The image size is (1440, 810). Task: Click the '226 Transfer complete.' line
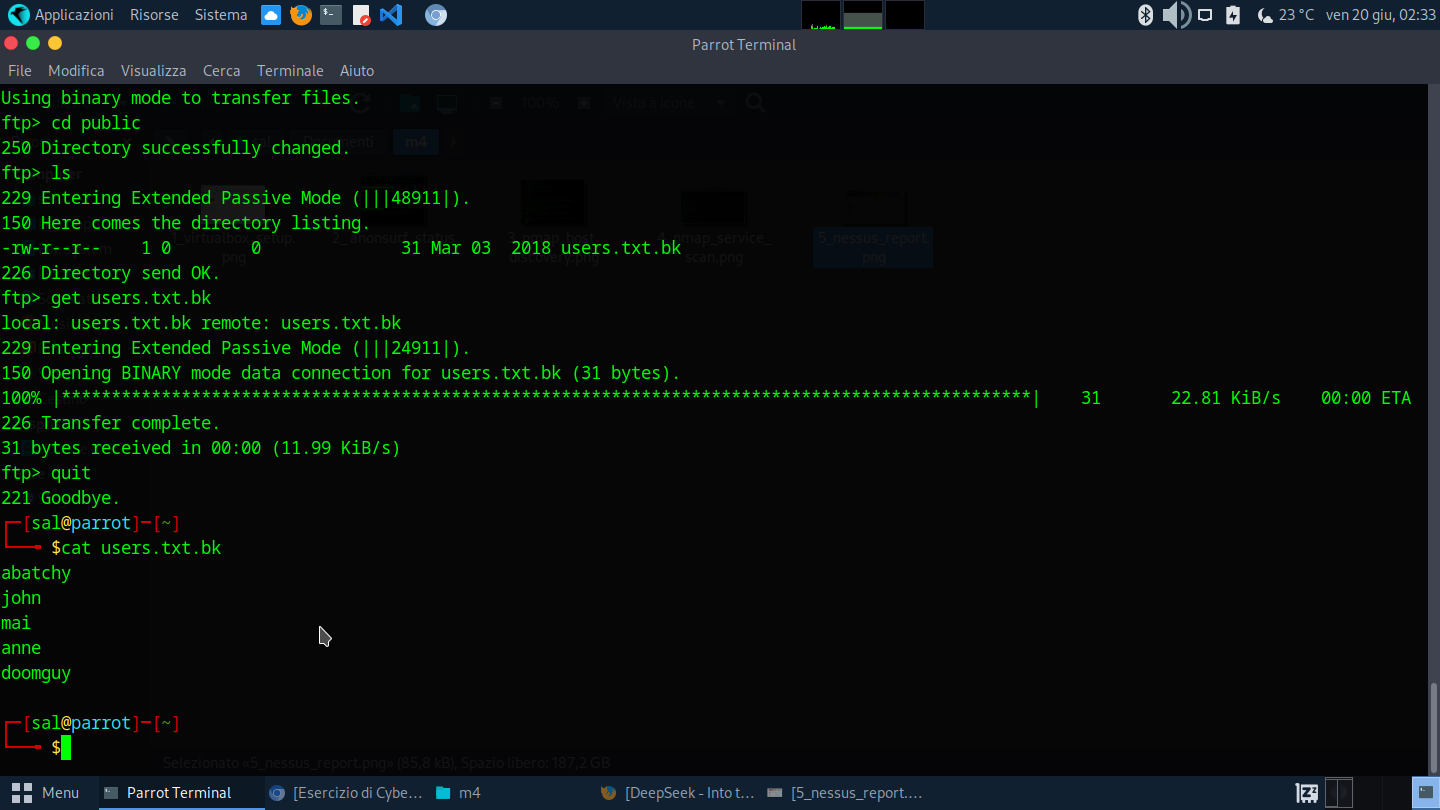pyautogui.click(x=111, y=423)
